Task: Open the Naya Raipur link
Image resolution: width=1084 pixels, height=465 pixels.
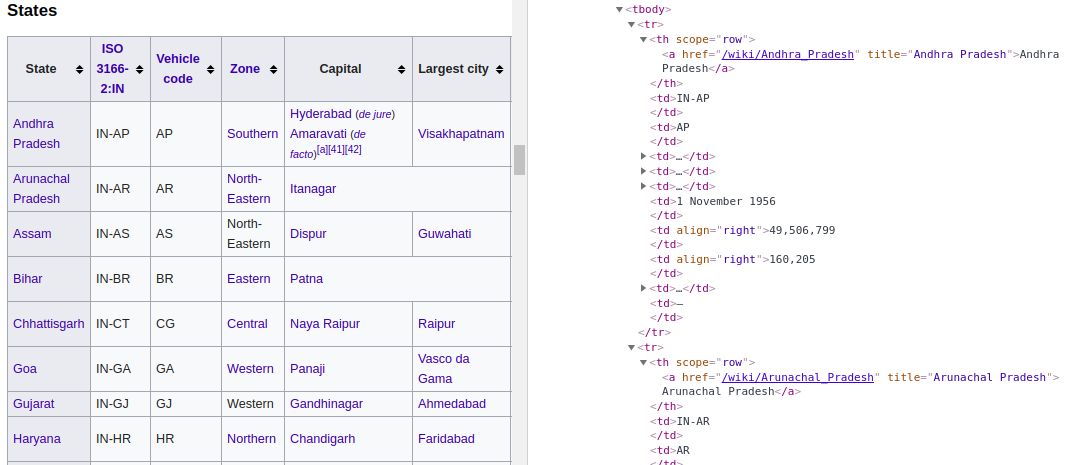Action: click(x=325, y=324)
